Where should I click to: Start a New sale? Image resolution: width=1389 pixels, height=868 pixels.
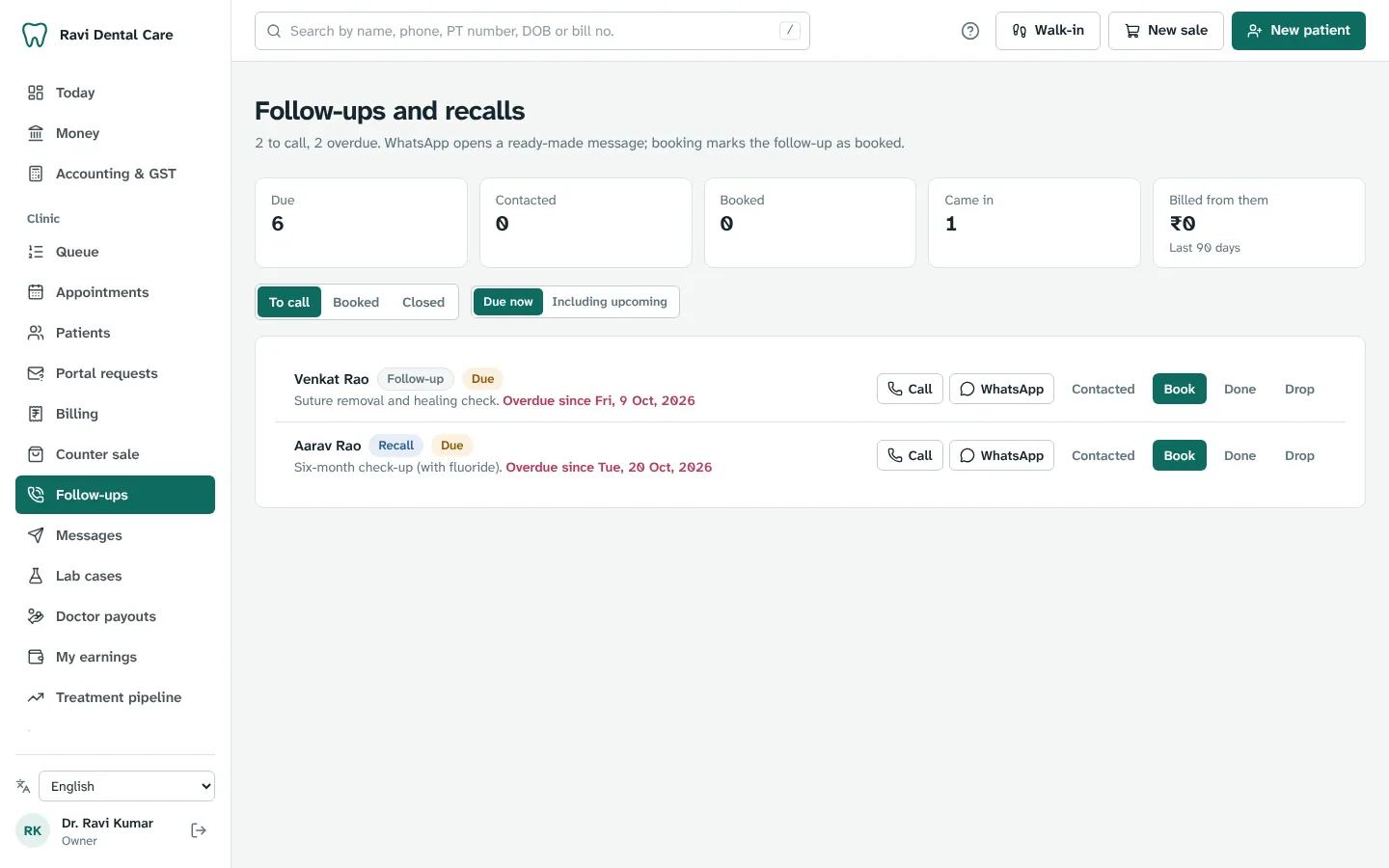[x=1166, y=31]
